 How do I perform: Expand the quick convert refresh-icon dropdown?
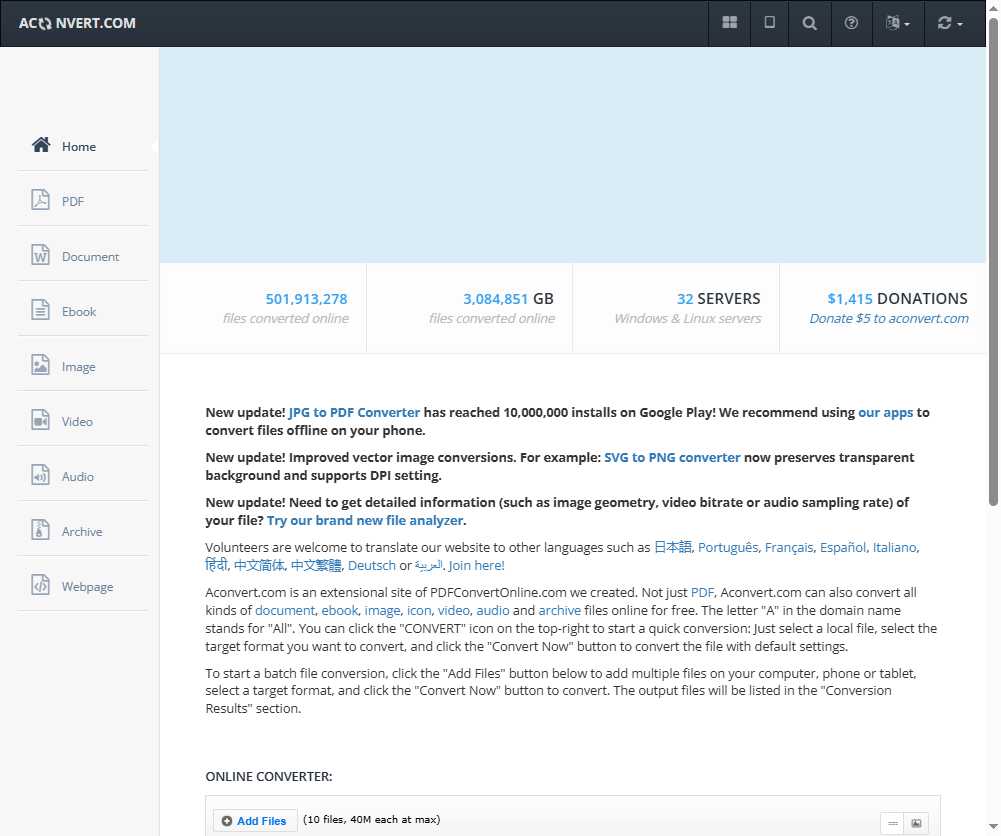pyautogui.click(x=949, y=23)
